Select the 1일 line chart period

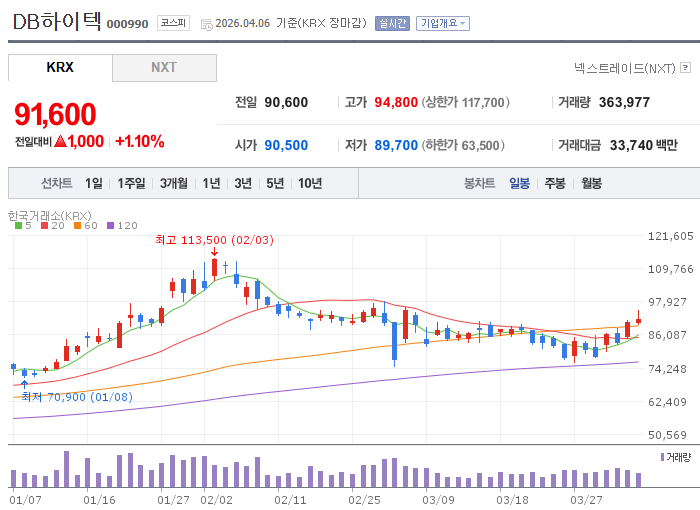point(94,183)
